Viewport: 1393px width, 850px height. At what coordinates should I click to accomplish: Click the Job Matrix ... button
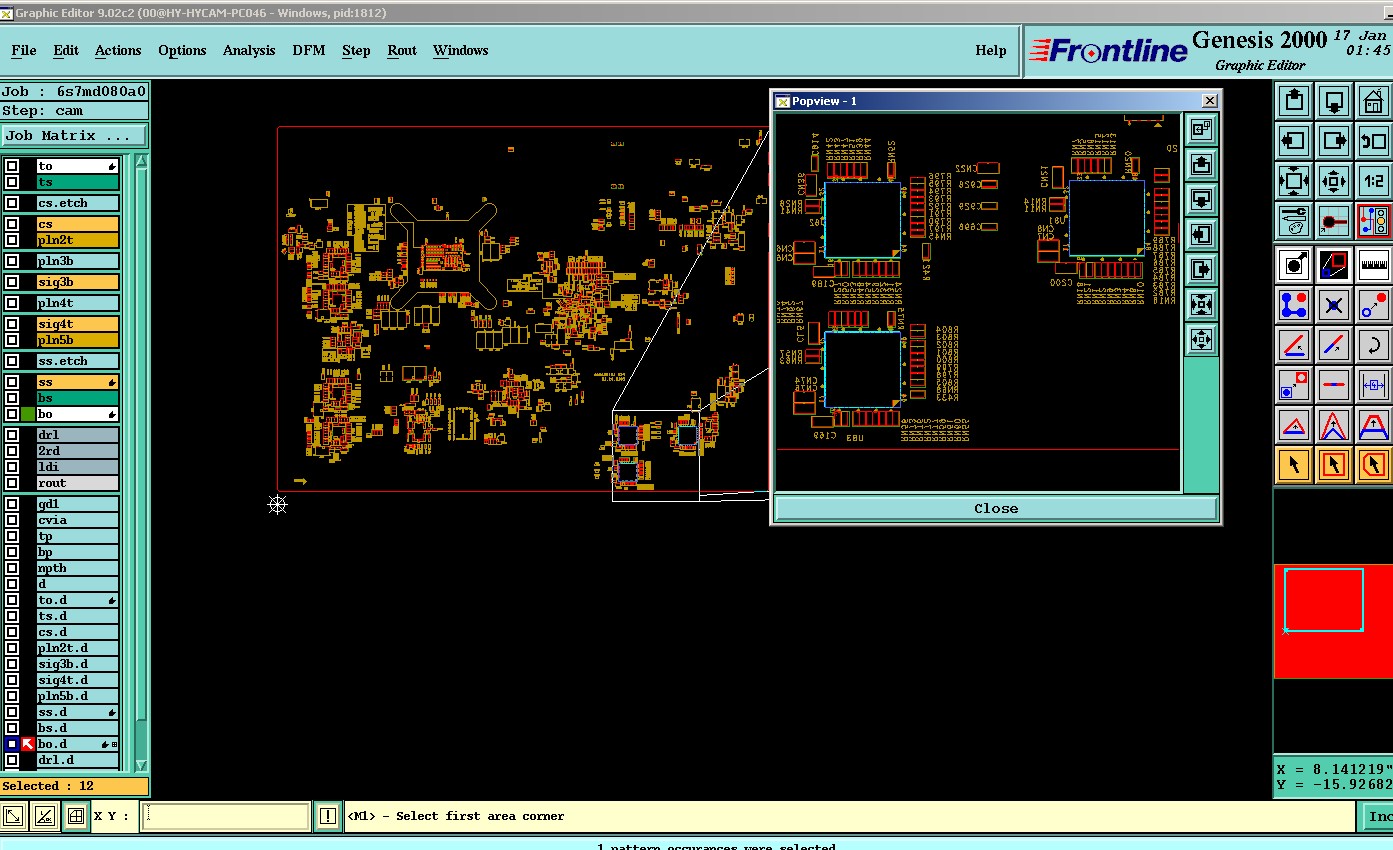coord(74,135)
